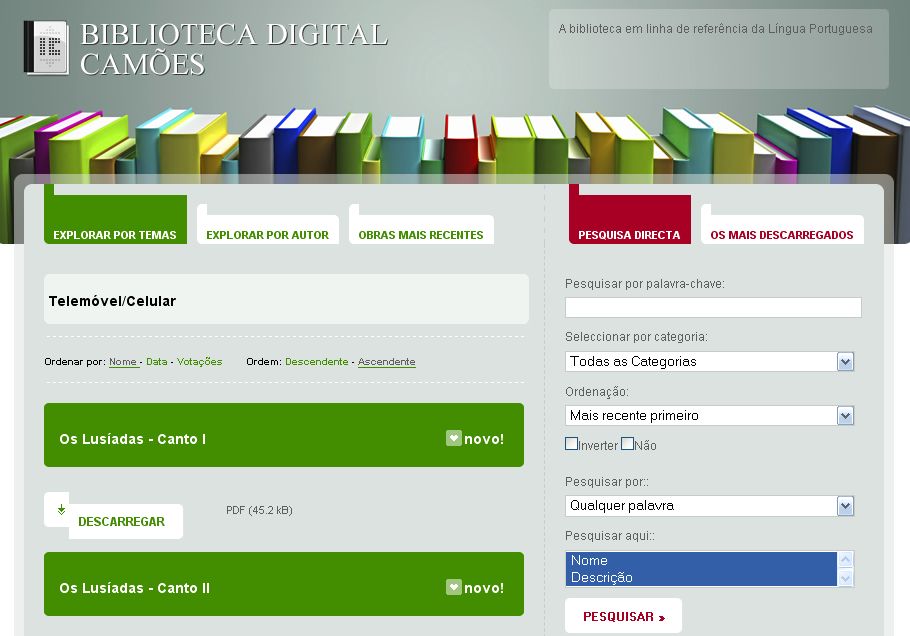Check the Não checkbox
Image resolution: width=910 pixels, height=636 pixels.
(628, 444)
